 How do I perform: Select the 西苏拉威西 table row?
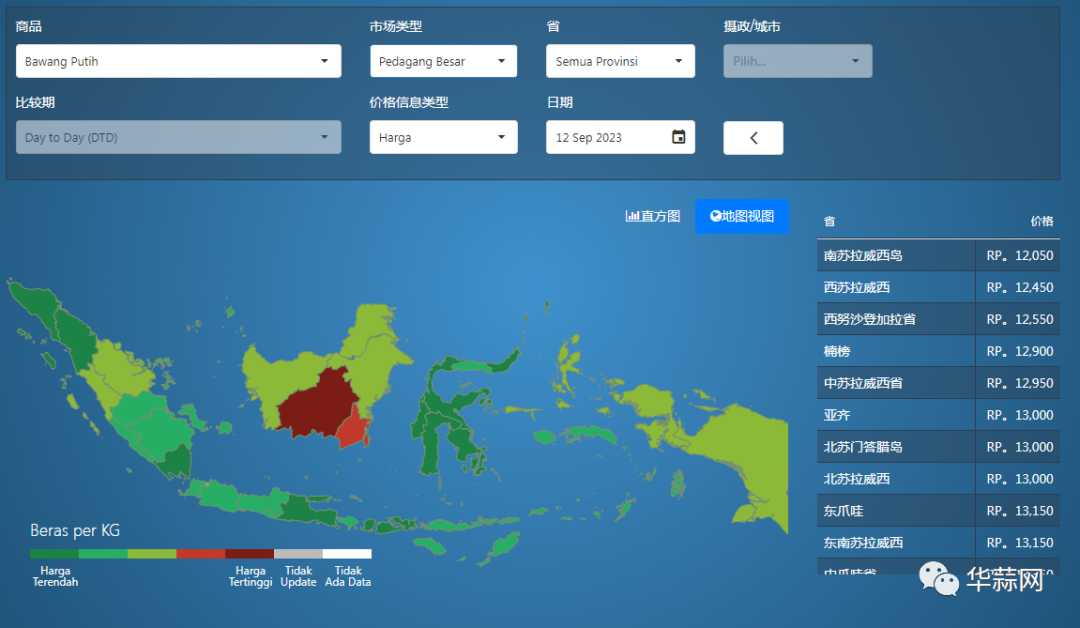[938, 287]
